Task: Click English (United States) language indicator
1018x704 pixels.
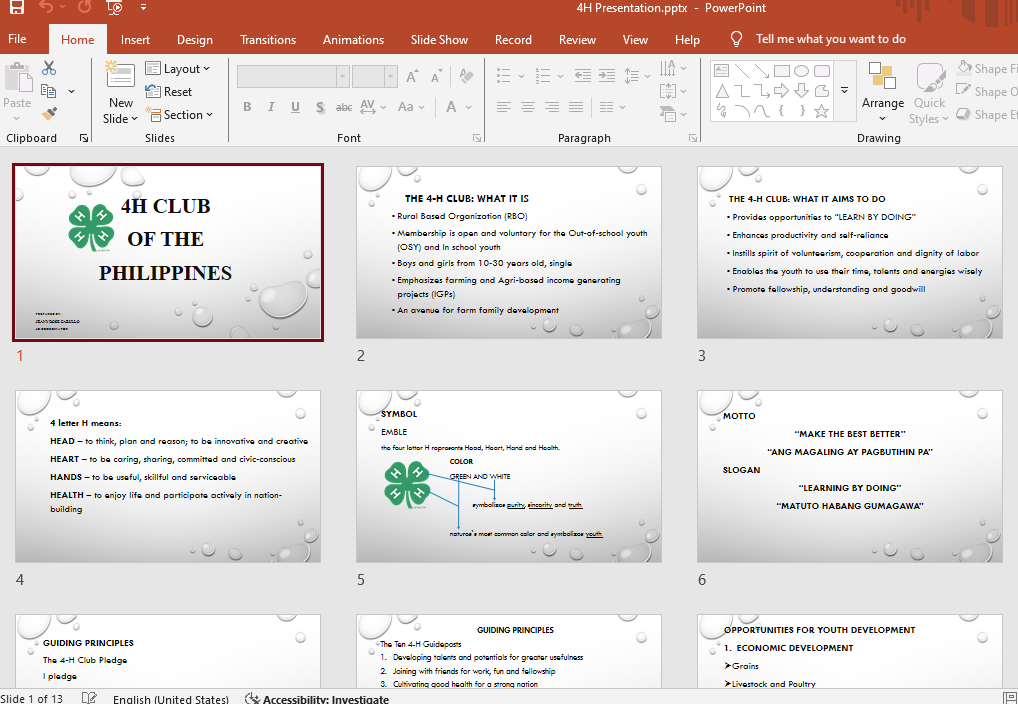Action: point(171,699)
